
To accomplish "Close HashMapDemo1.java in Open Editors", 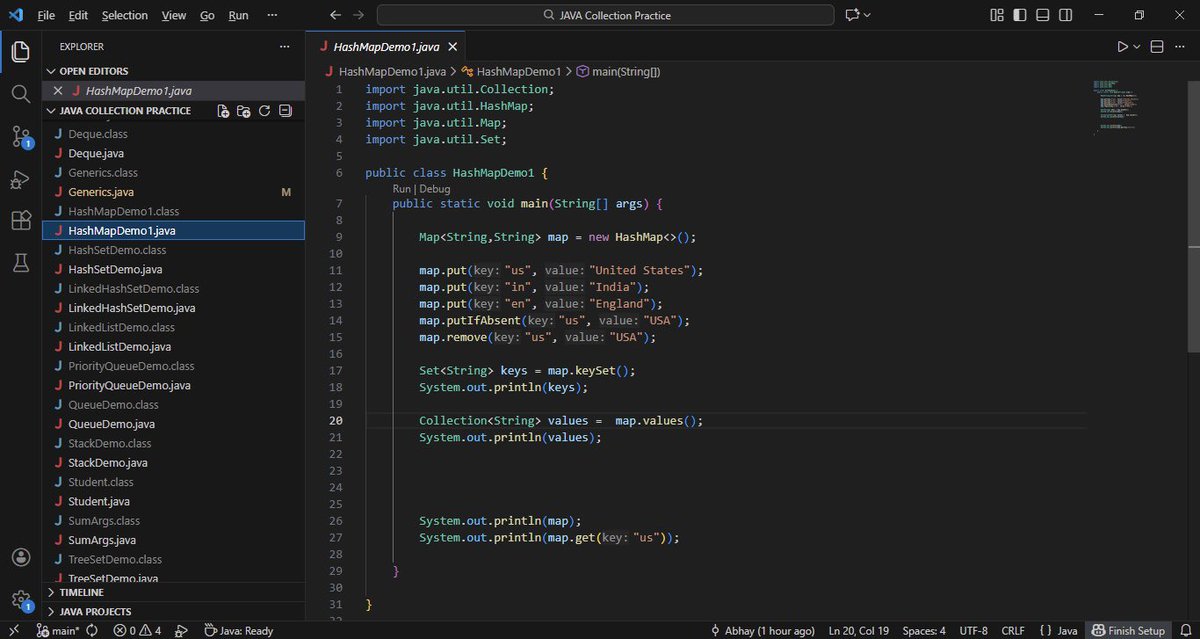I will pos(58,91).
